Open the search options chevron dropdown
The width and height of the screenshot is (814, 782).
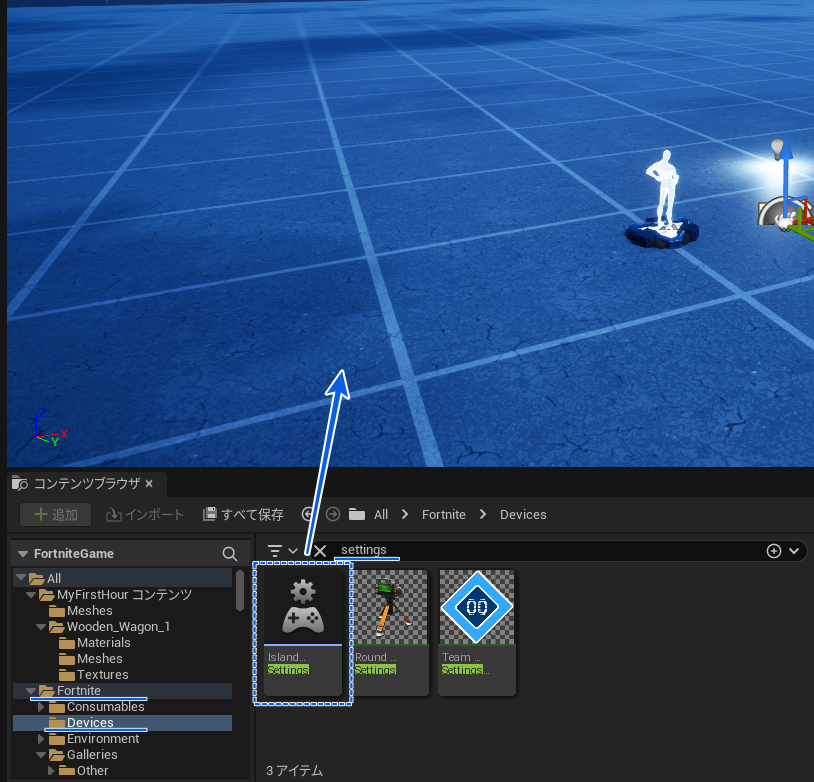(x=794, y=550)
